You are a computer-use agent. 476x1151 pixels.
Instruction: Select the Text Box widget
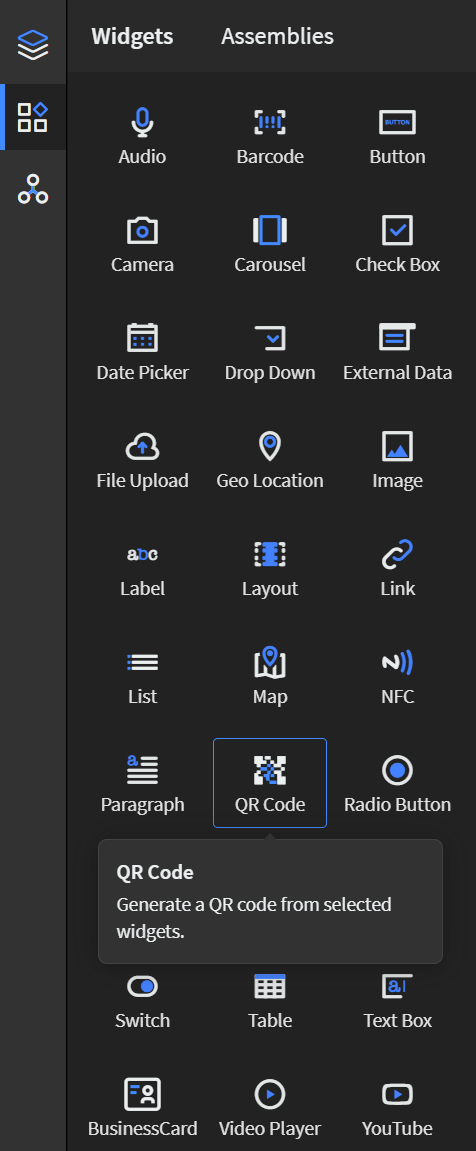[397, 1000]
